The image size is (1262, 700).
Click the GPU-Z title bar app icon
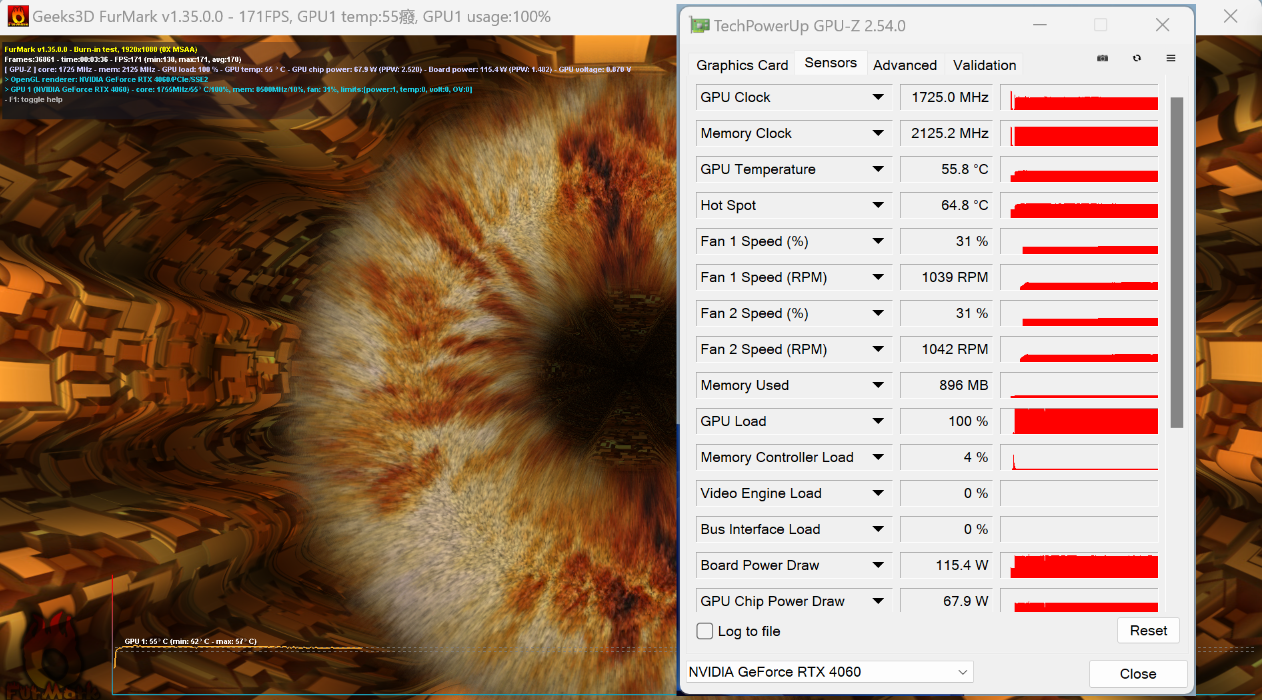point(701,25)
